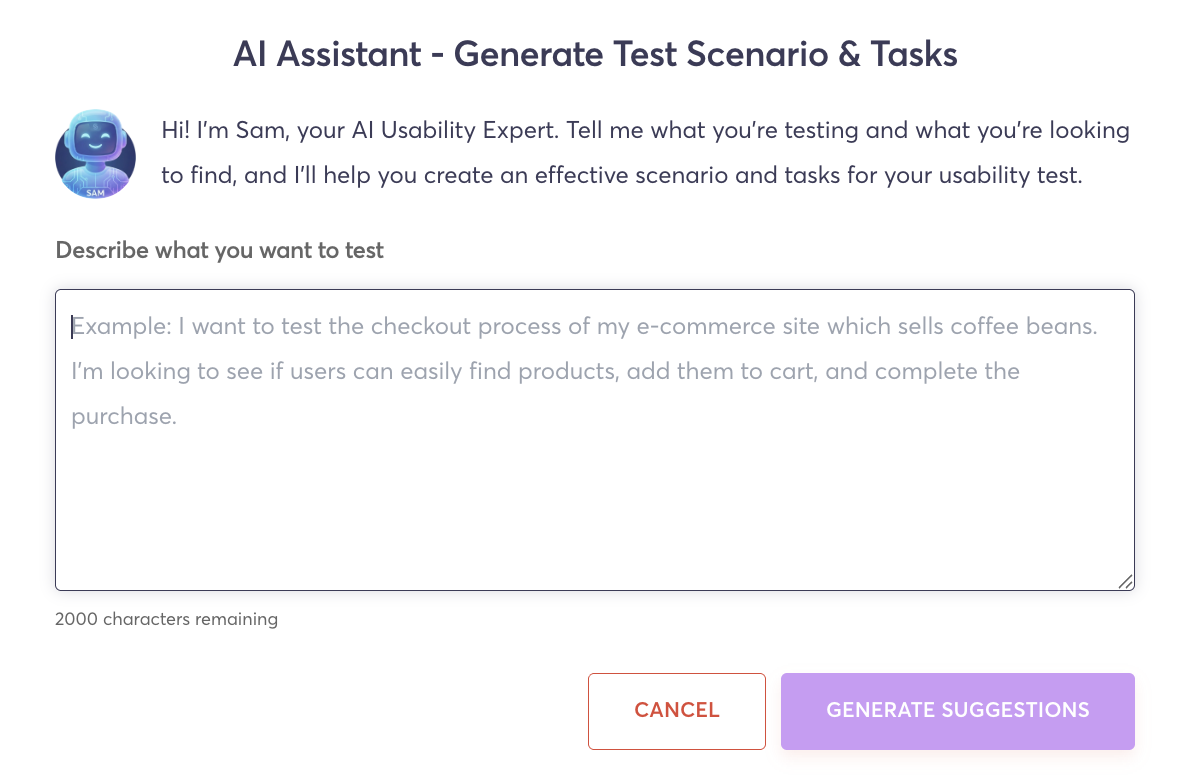Dismiss the dialog via the CANCEL button
This screenshot has height=776, width=1180.
pyautogui.click(x=676, y=710)
